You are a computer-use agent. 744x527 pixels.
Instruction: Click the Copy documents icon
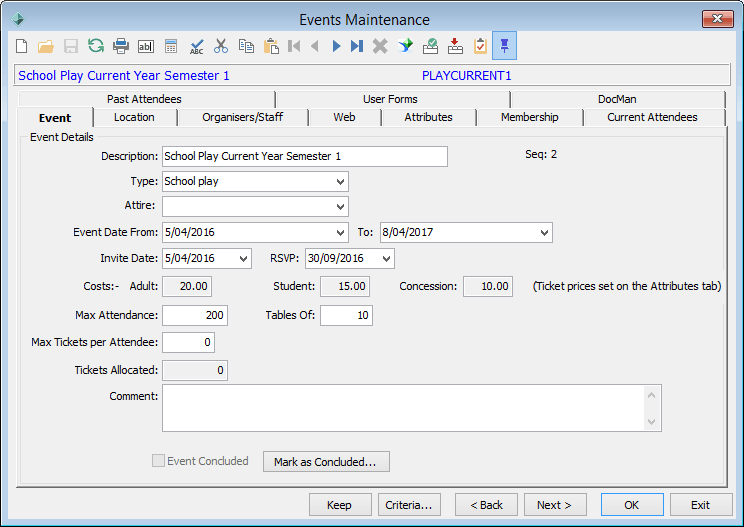tap(246, 46)
